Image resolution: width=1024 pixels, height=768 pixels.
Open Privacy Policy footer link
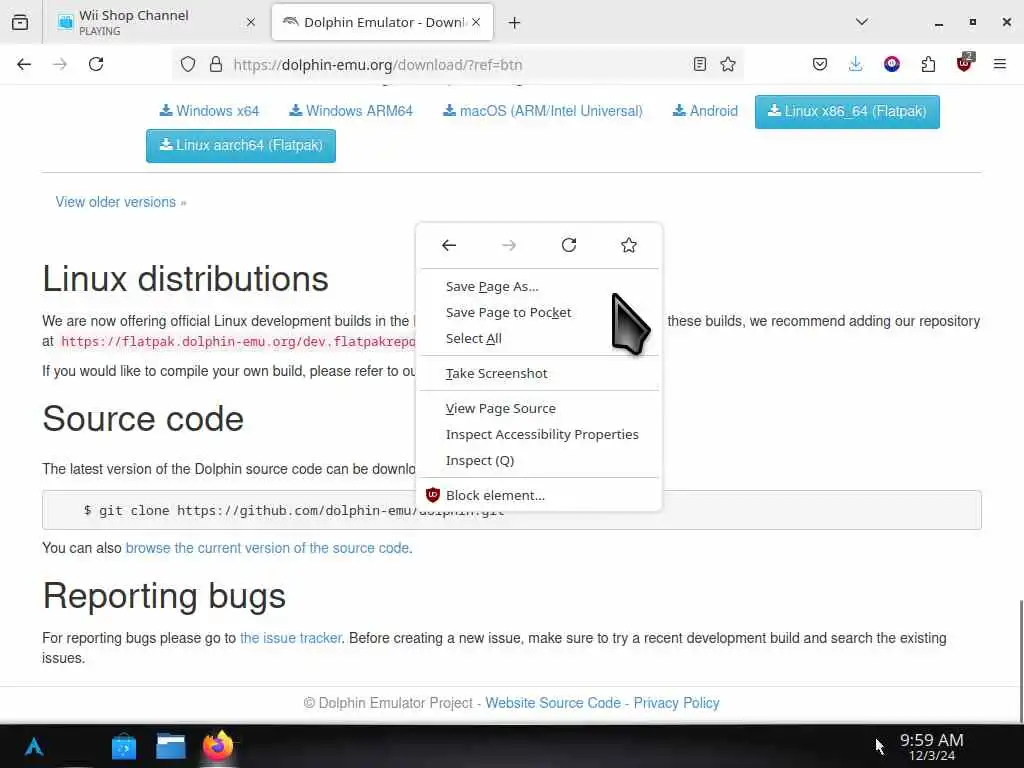677,703
